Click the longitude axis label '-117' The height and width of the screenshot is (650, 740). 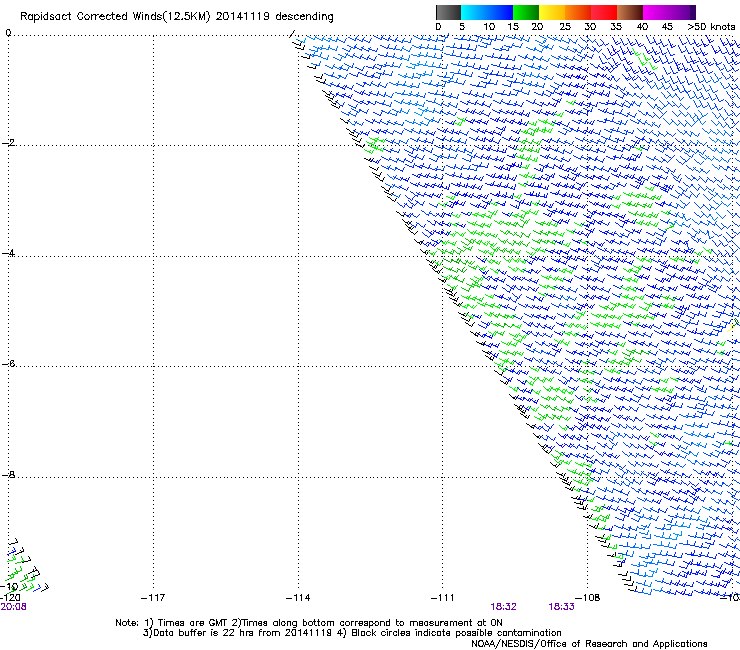click(x=153, y=598)
